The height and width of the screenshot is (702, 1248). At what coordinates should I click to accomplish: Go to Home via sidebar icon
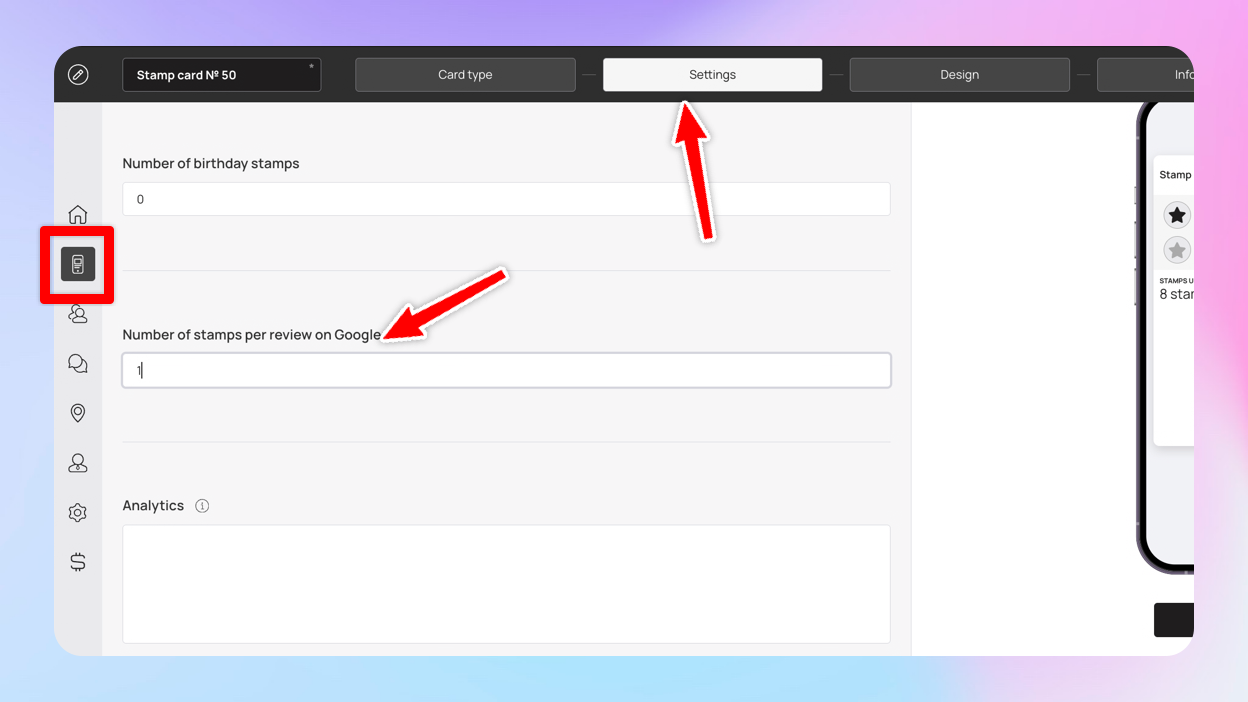point(78,215)
